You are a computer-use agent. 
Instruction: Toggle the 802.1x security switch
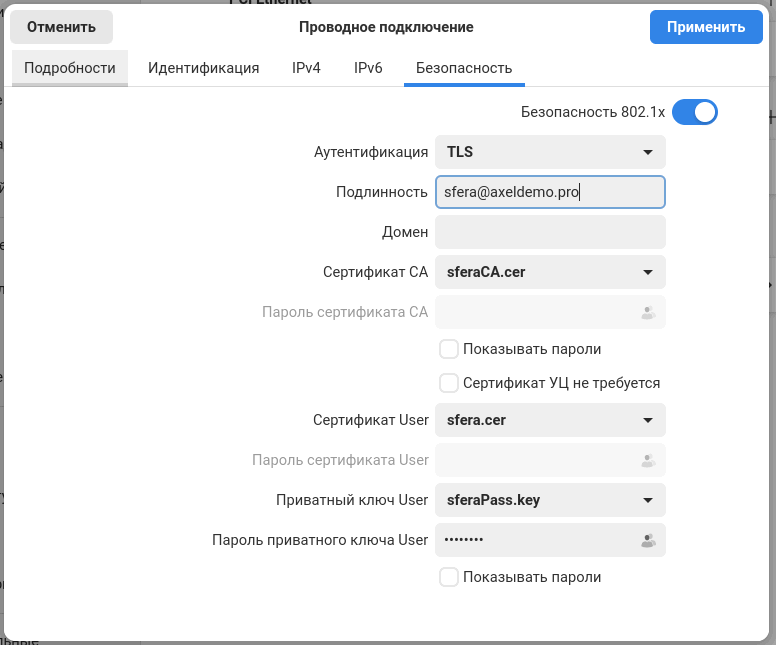coord(695,112)
